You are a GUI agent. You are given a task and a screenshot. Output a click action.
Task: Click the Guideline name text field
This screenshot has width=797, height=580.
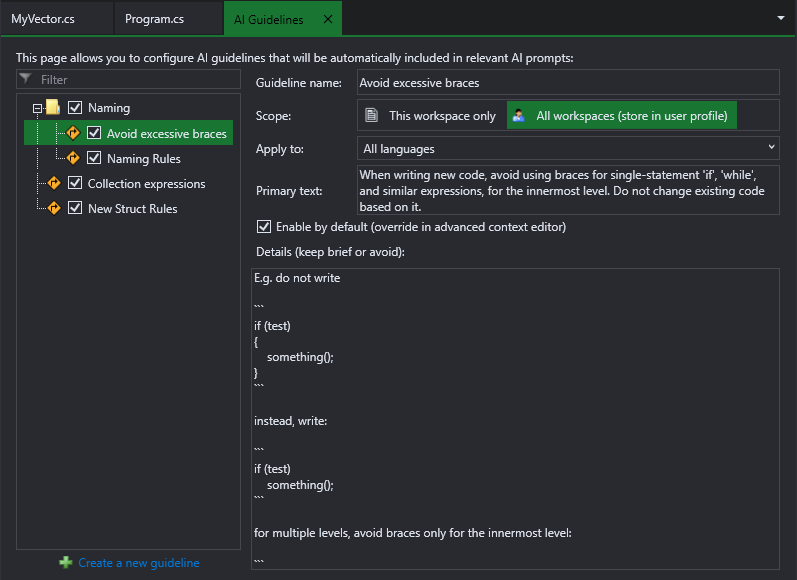point(568,82)
